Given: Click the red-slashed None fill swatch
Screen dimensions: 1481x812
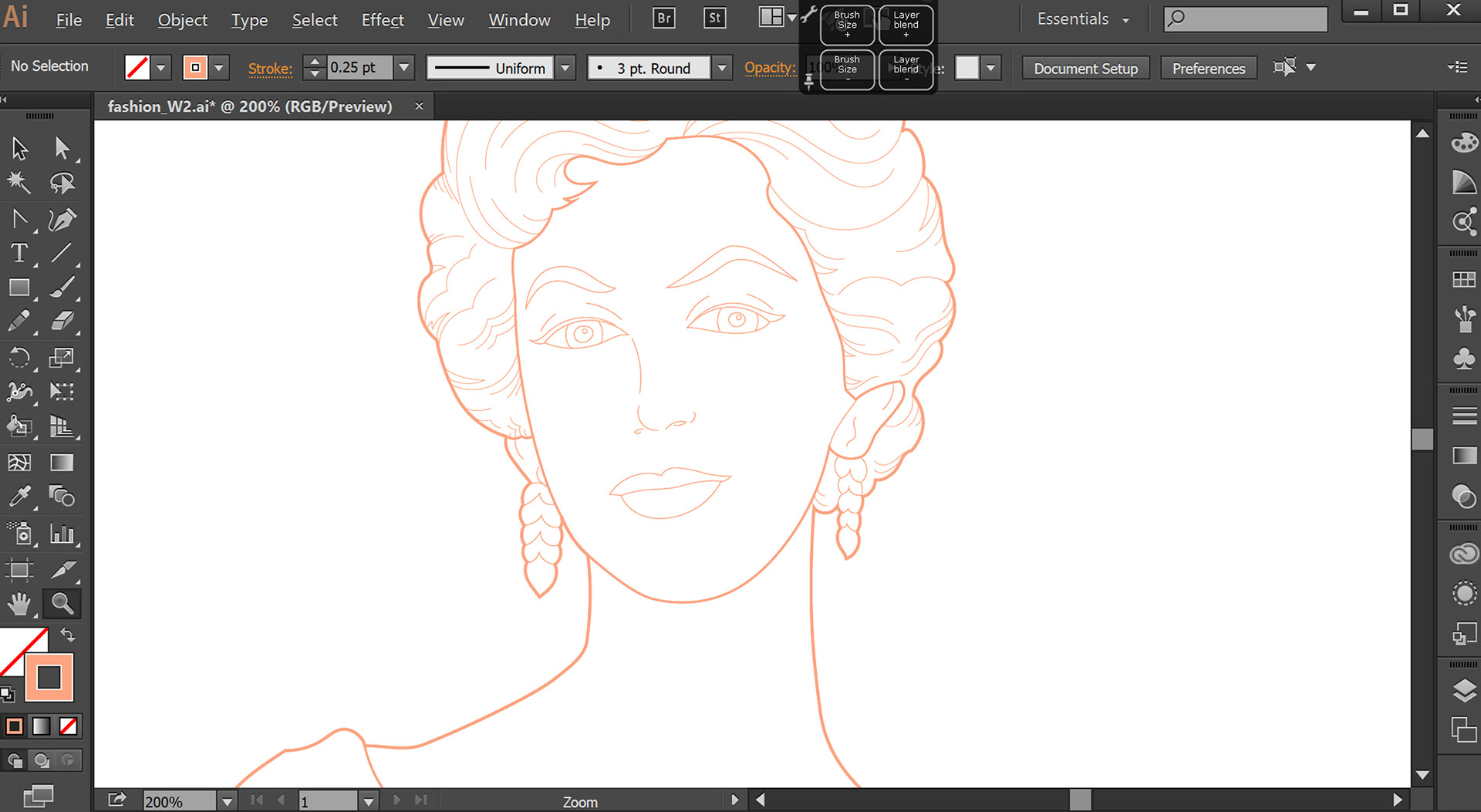Looking at the screenshot, I should click(137, 68).
